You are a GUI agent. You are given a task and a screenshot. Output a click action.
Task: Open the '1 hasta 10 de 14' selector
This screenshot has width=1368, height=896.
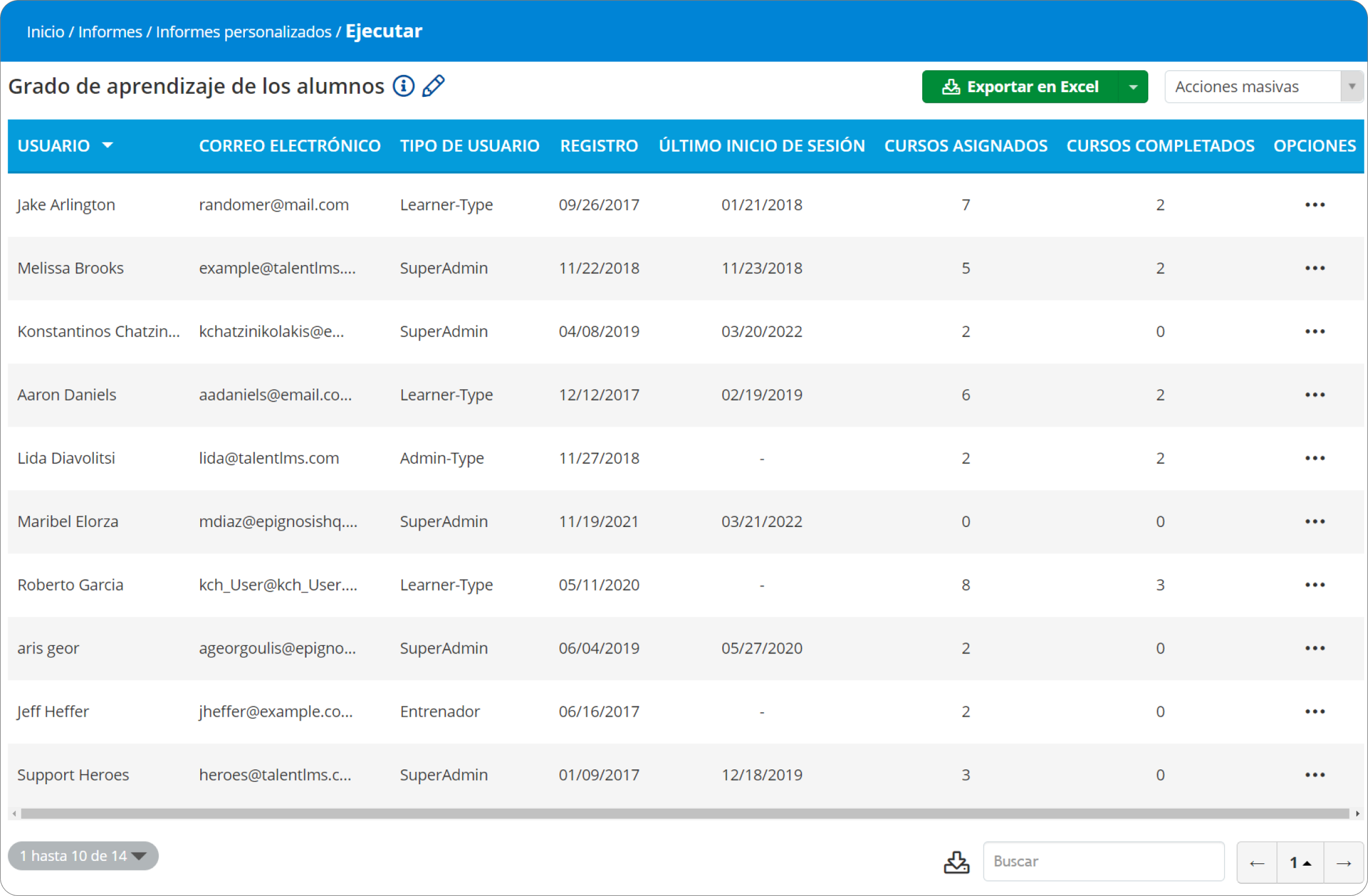pos(83,856)
